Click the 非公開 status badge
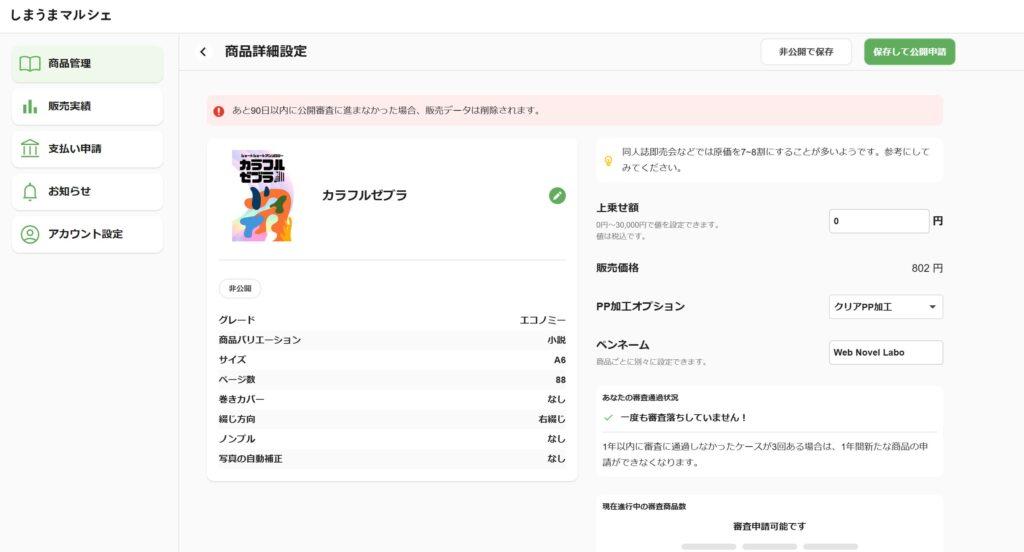 240,289
